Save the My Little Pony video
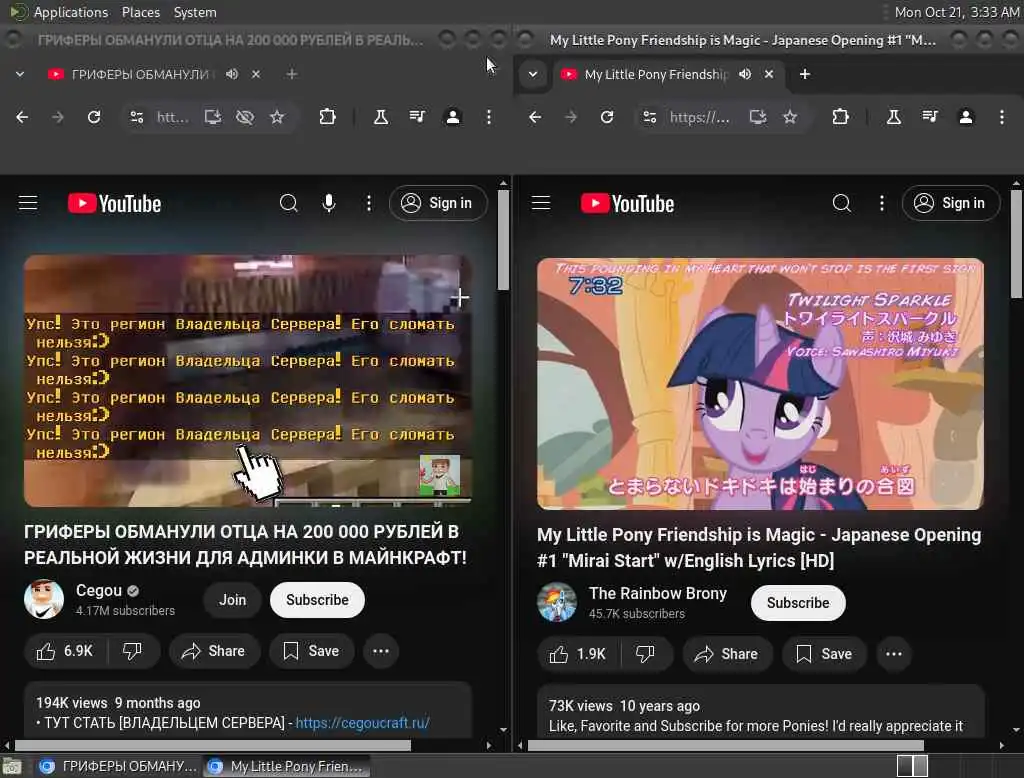 click(x=824, y=654)
